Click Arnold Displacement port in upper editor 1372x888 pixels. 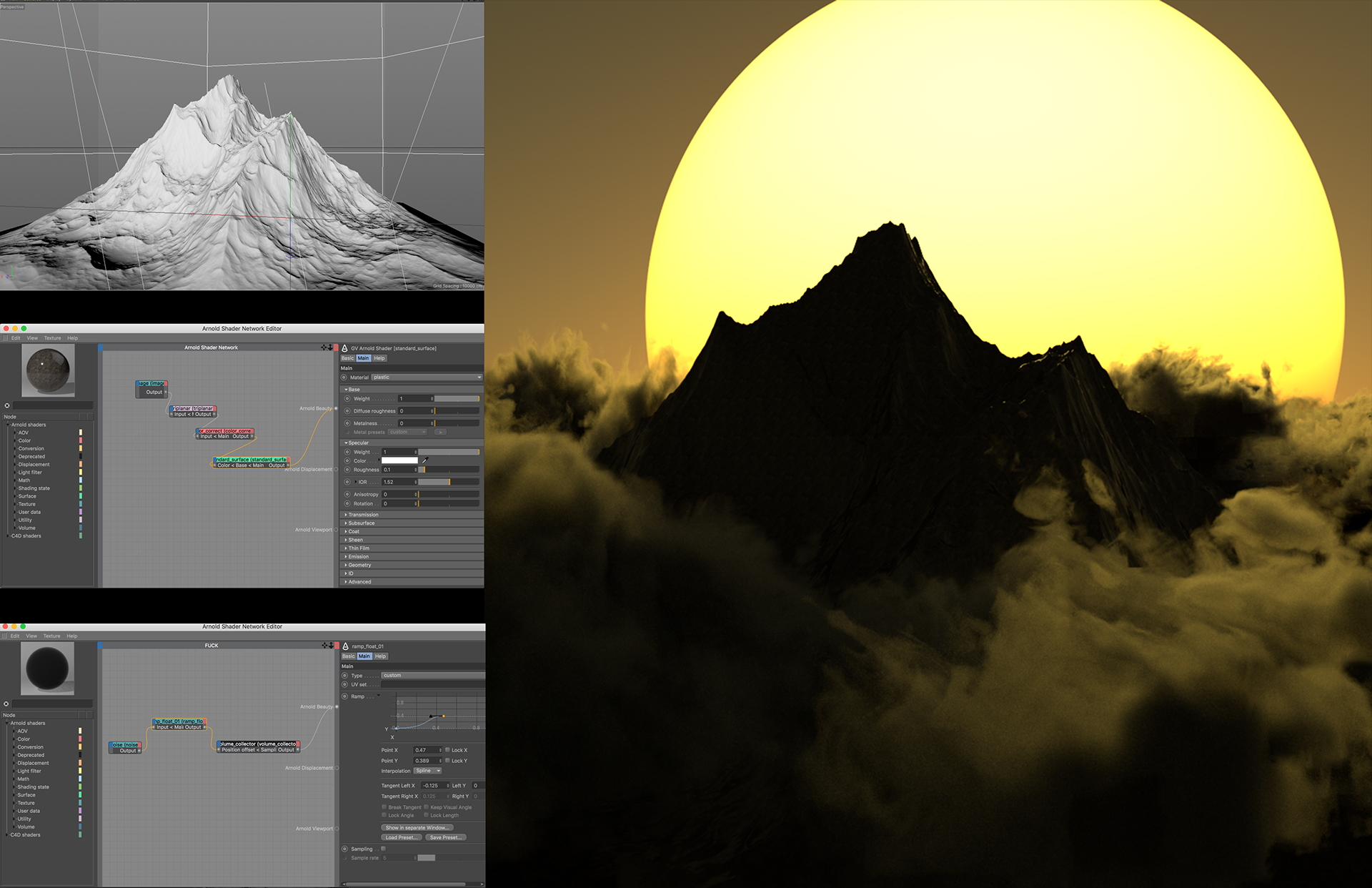336,469
